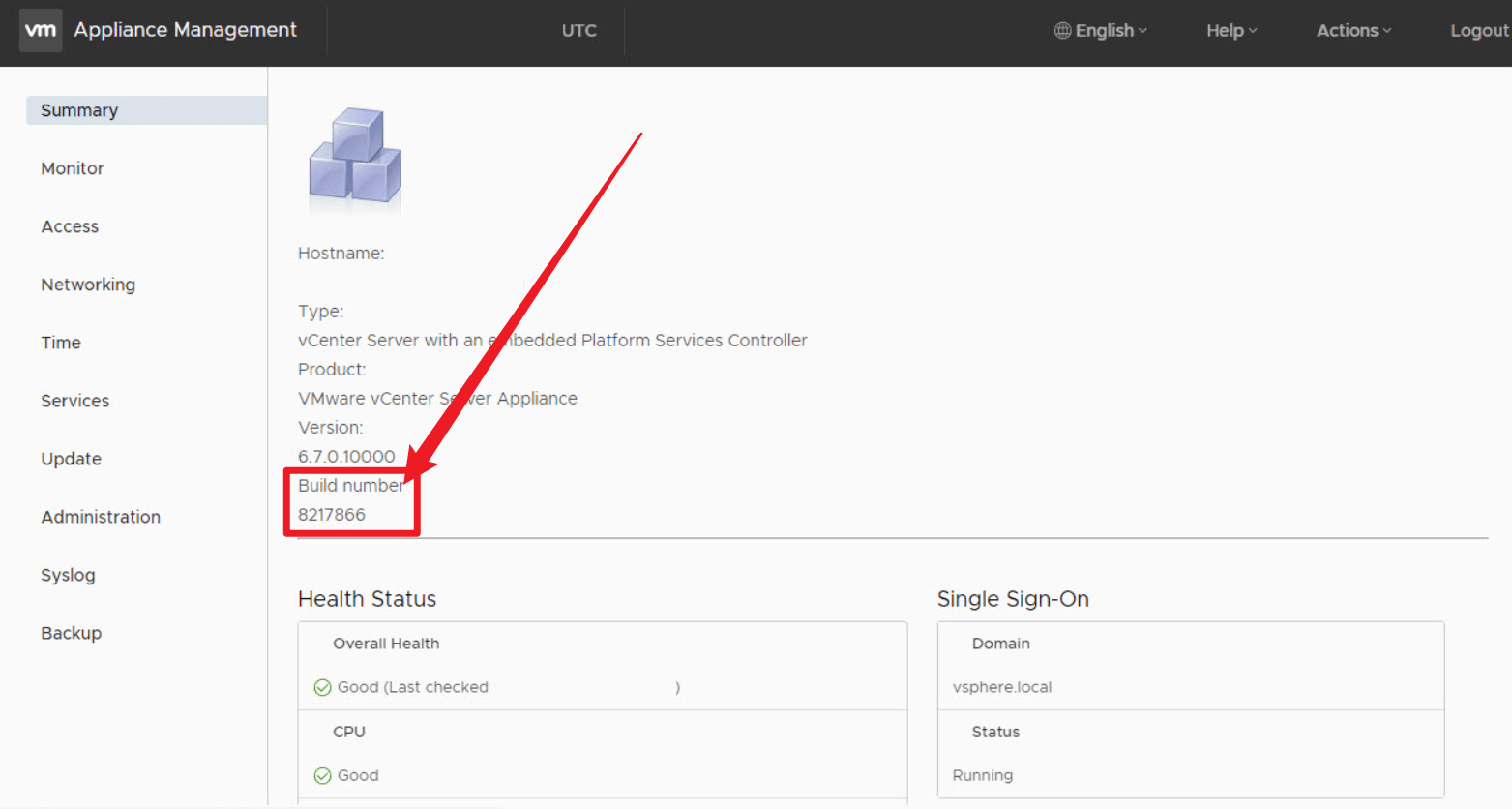Go to the Administration section
The width and height of the screenshot is (1512, 809).
pos(101,517)
